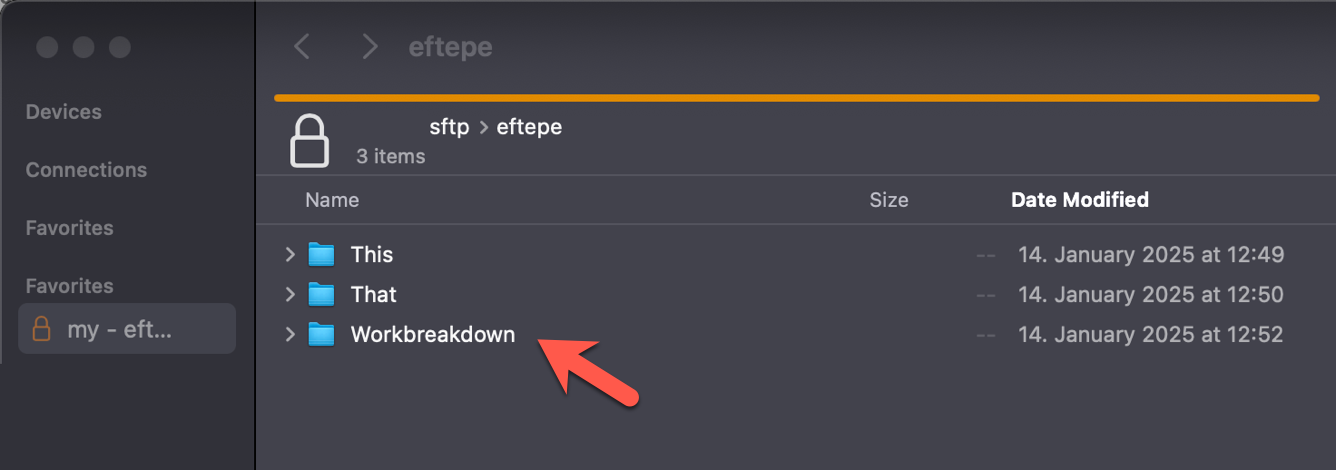Screen dimensions: 1336x470
Task: Click the orange lock icon in sidebar
Action: point(42,329)
